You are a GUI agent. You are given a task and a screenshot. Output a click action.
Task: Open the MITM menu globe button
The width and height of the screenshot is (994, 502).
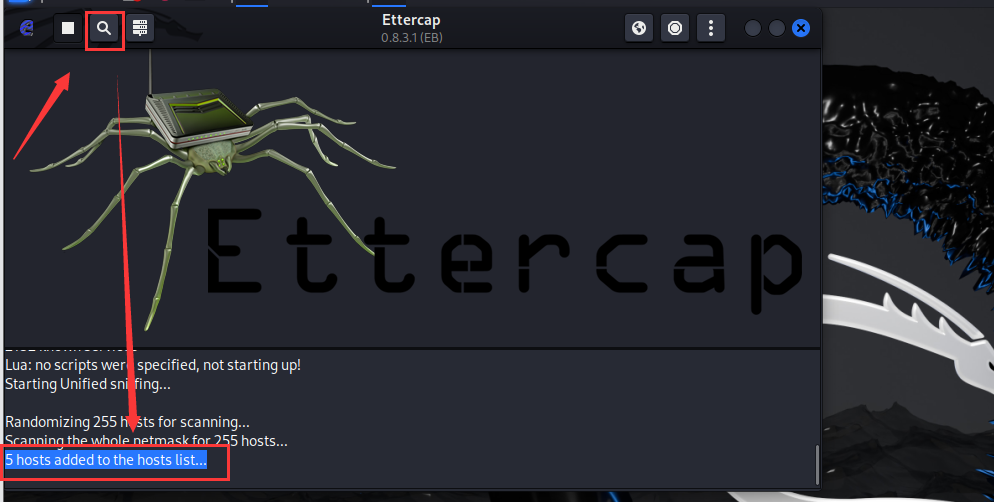pyautogui.click(x=639, y=28)
